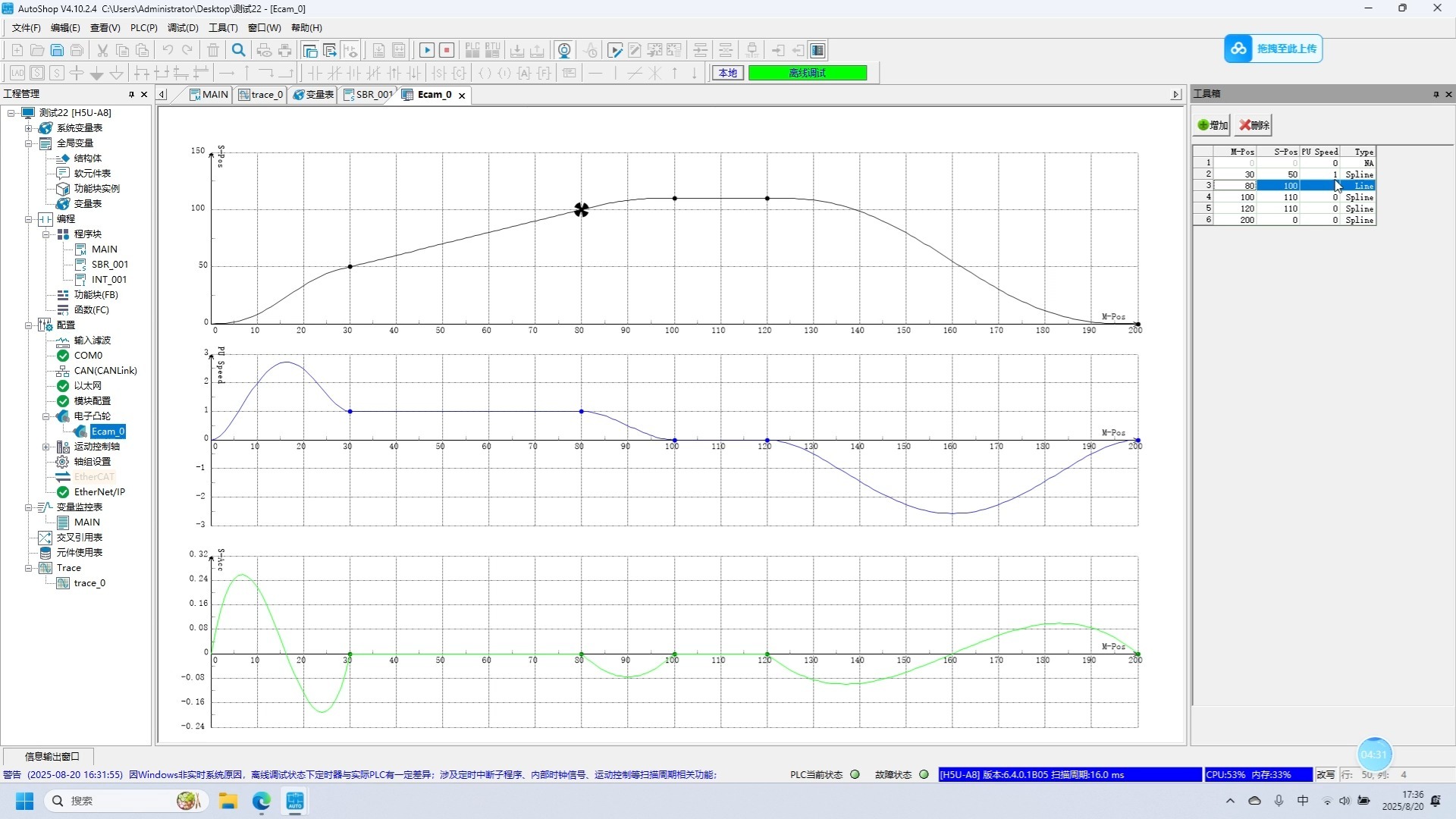
Task: Create a new project with New icon
Action: (17, 50)
